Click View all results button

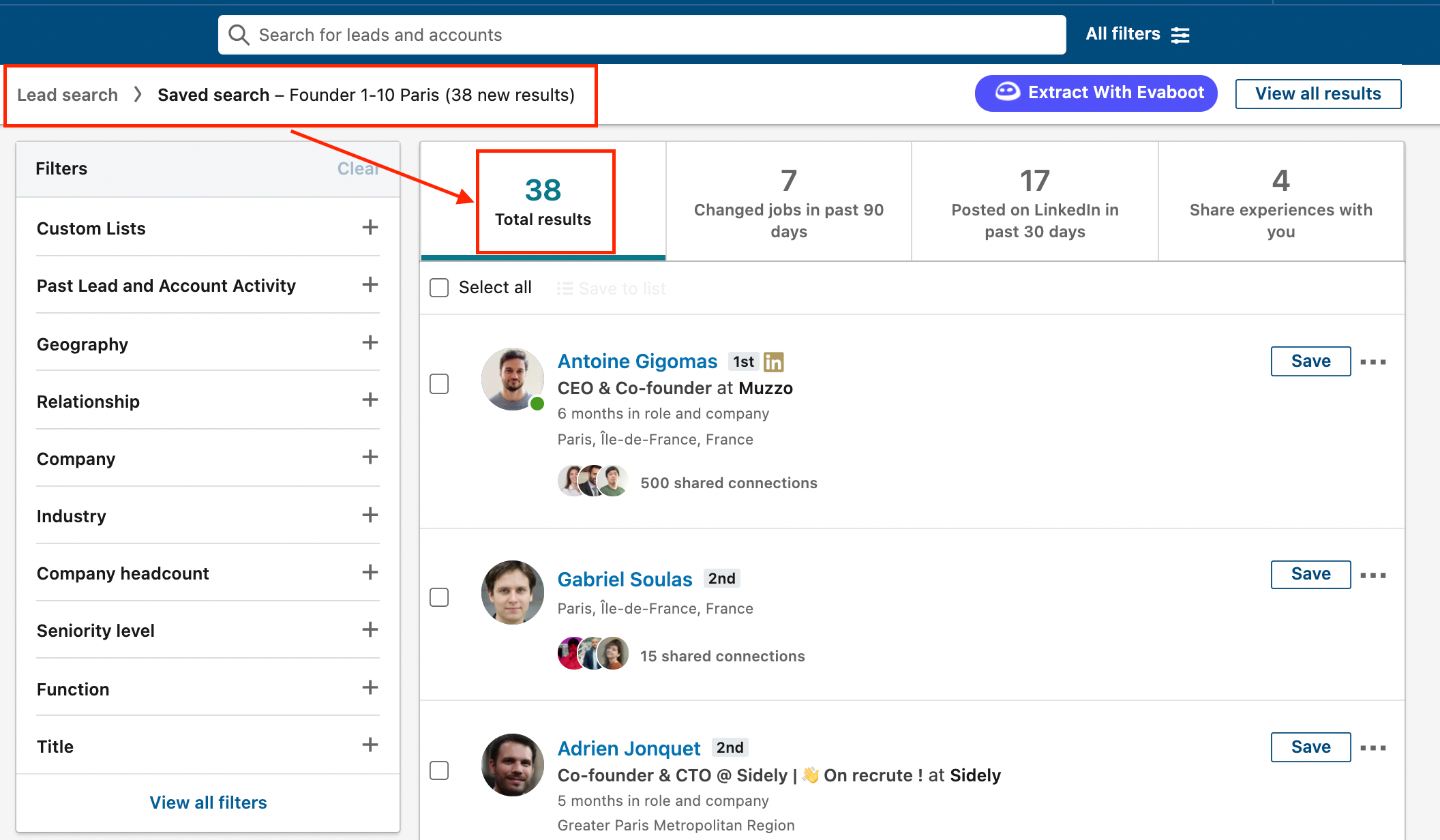pyautogui.click(x=1318, y=93)
